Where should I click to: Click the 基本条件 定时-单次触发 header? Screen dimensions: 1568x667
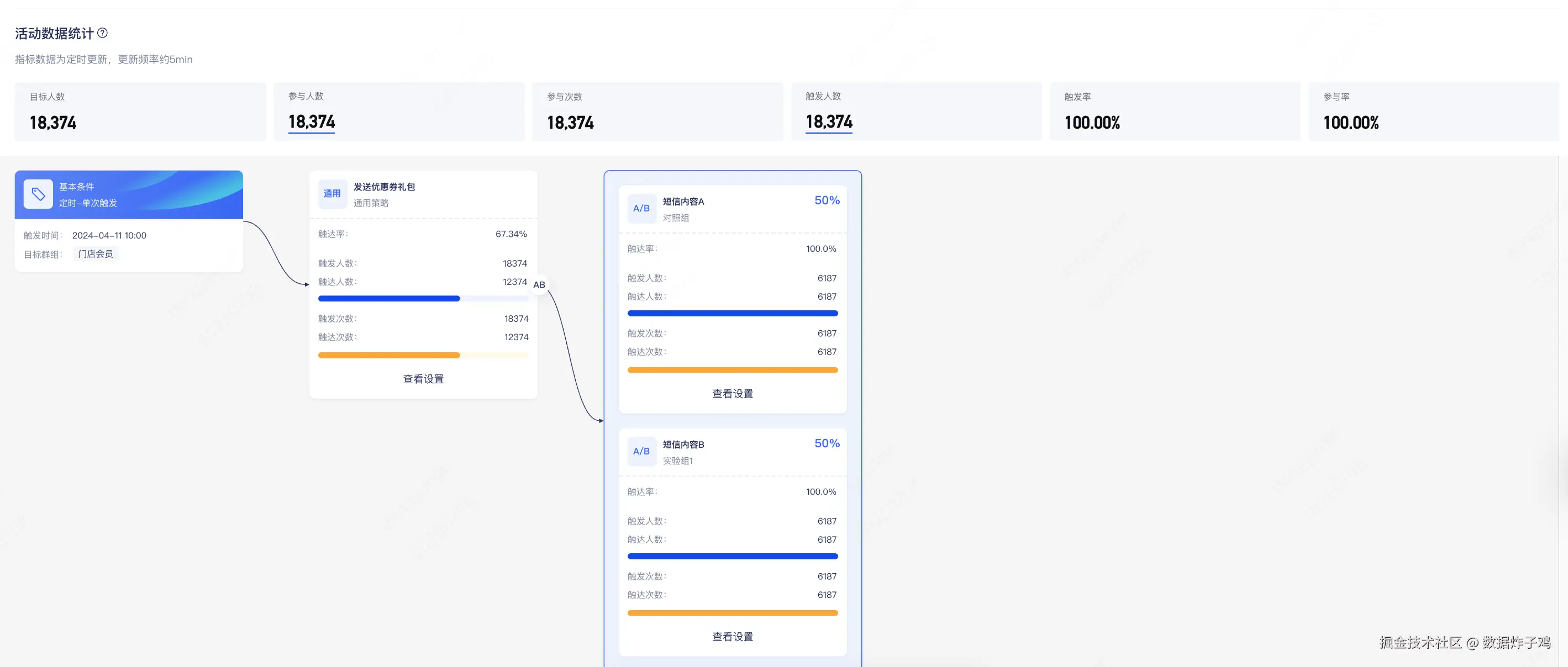tap(129, 195)
